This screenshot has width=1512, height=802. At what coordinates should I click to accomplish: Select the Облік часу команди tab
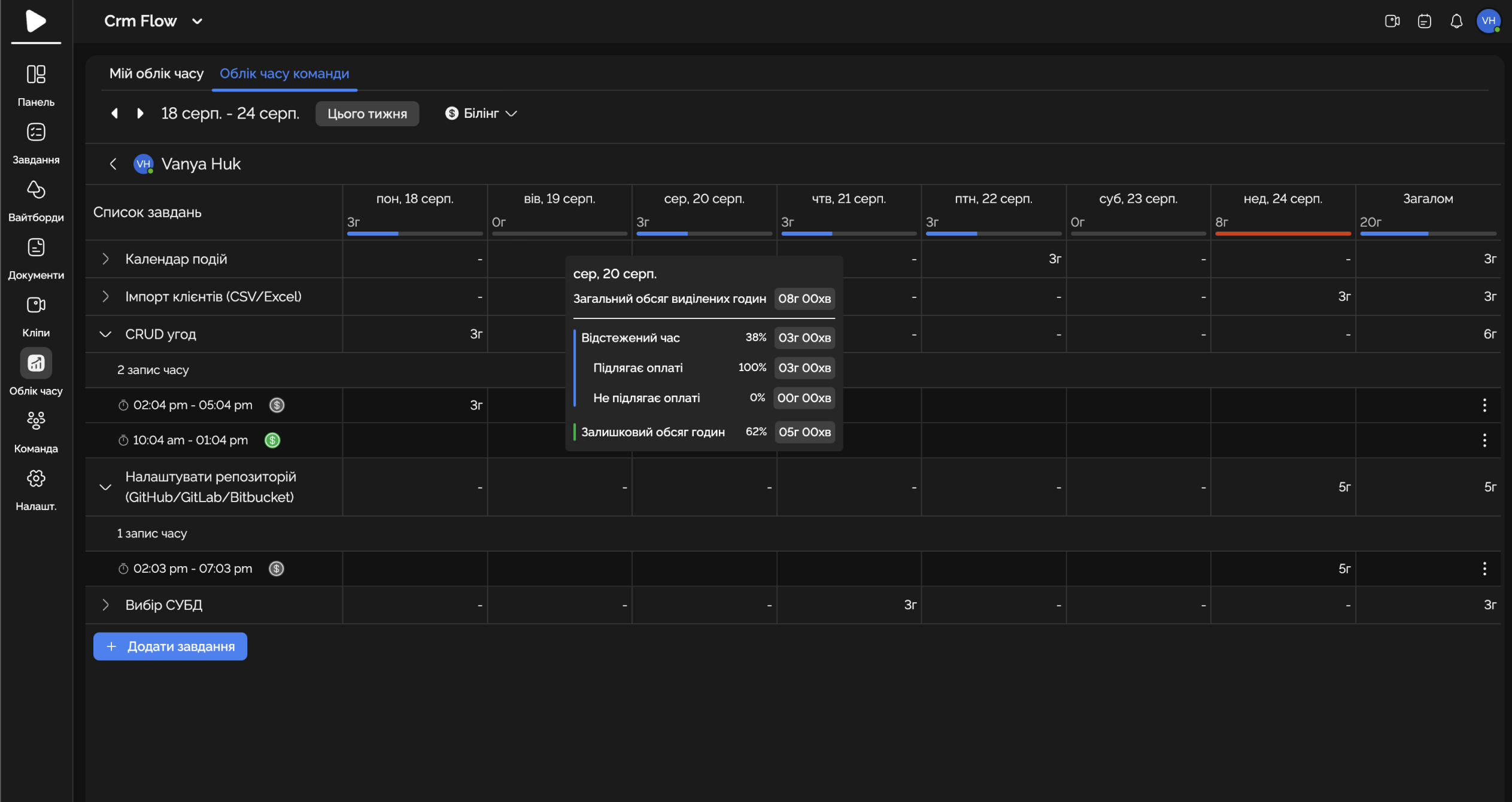point(284,74)
